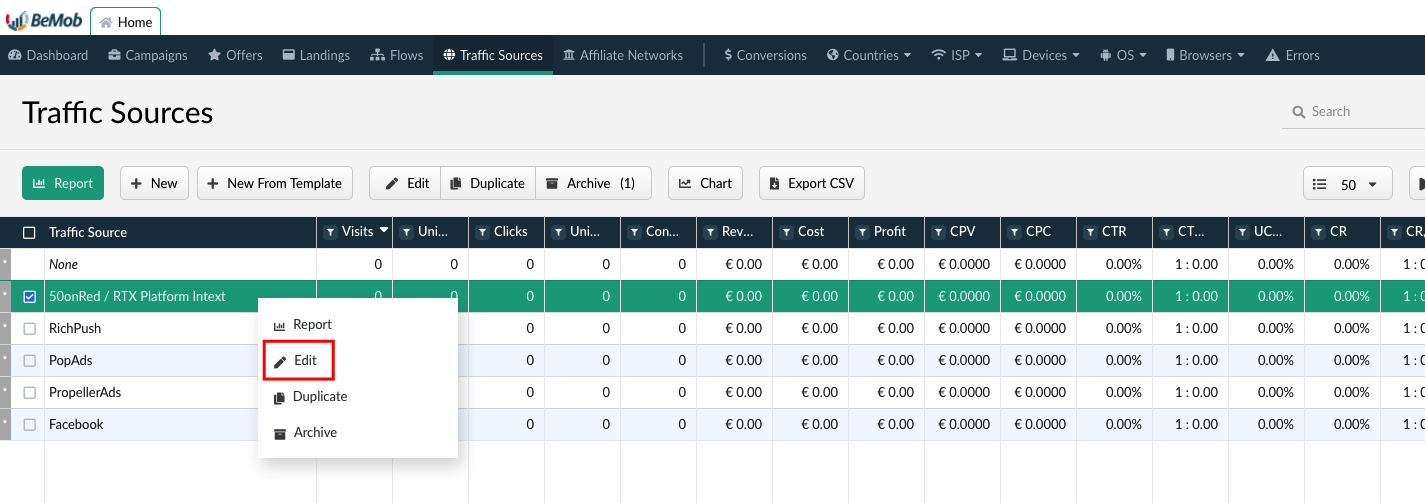Click Edit in the toolbar
Image resolution: width=1425 pixels, height=503 pixels.
pos(405,183)
